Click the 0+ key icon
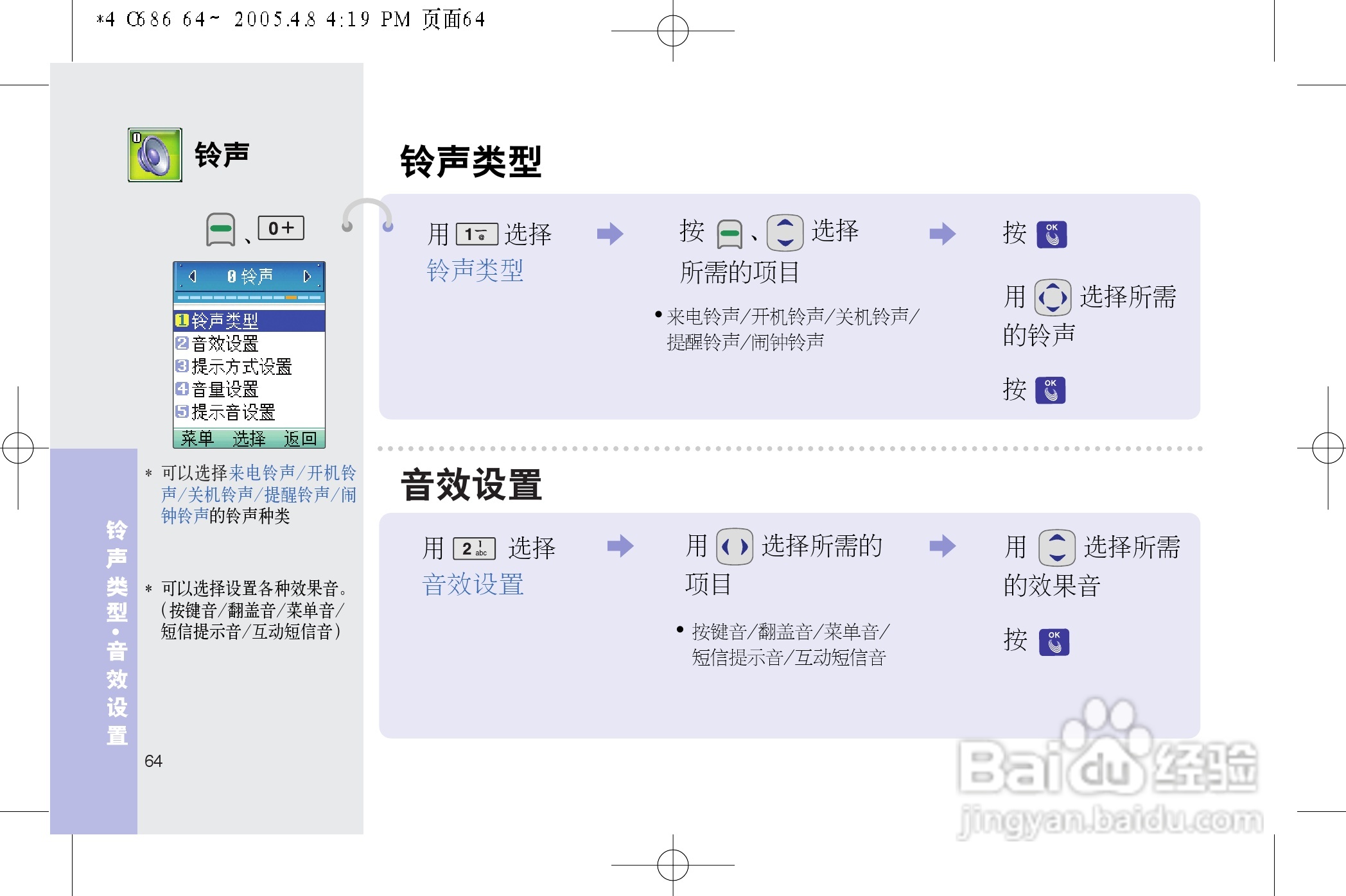The height and width of the screenshot is (896, 1346). click(281, 228)
